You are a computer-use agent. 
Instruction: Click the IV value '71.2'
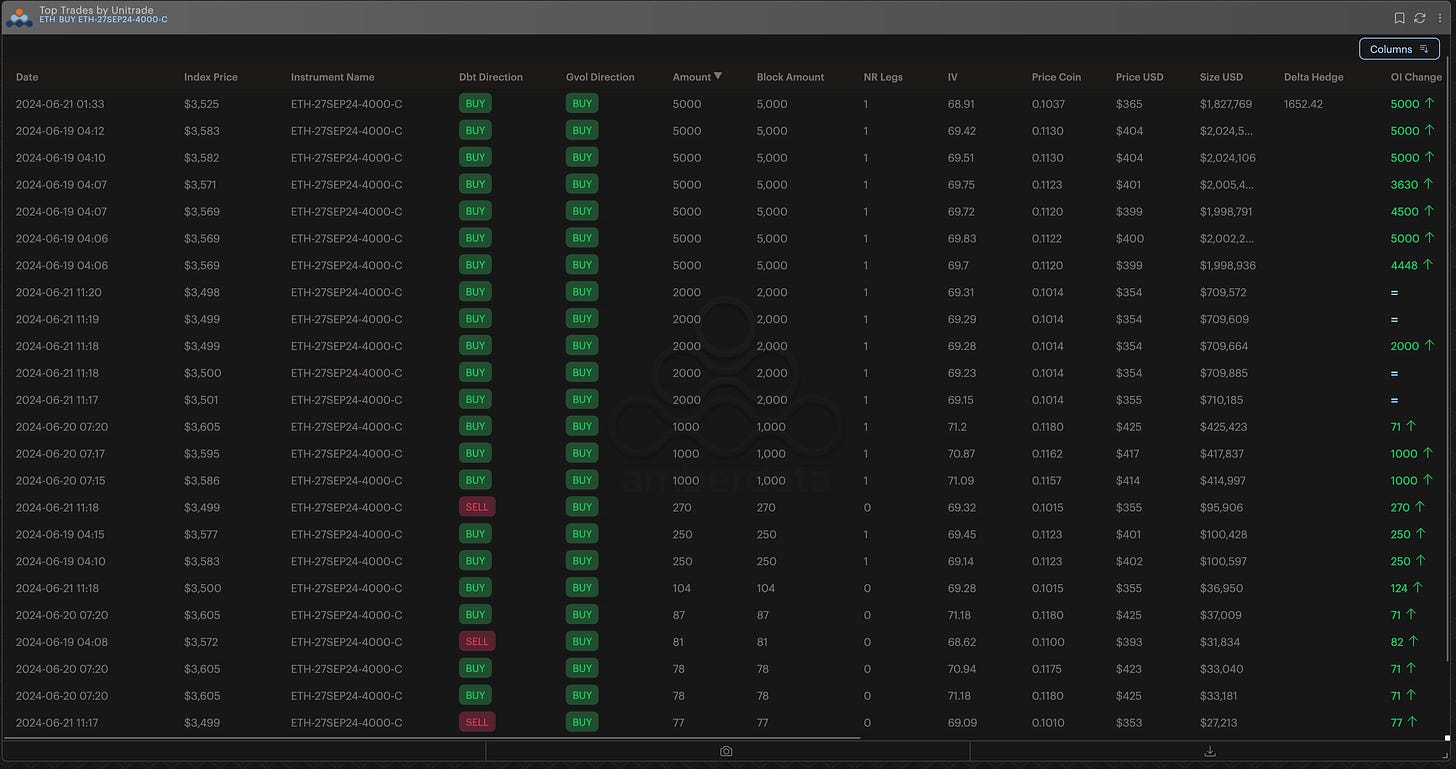click(958, 427)
